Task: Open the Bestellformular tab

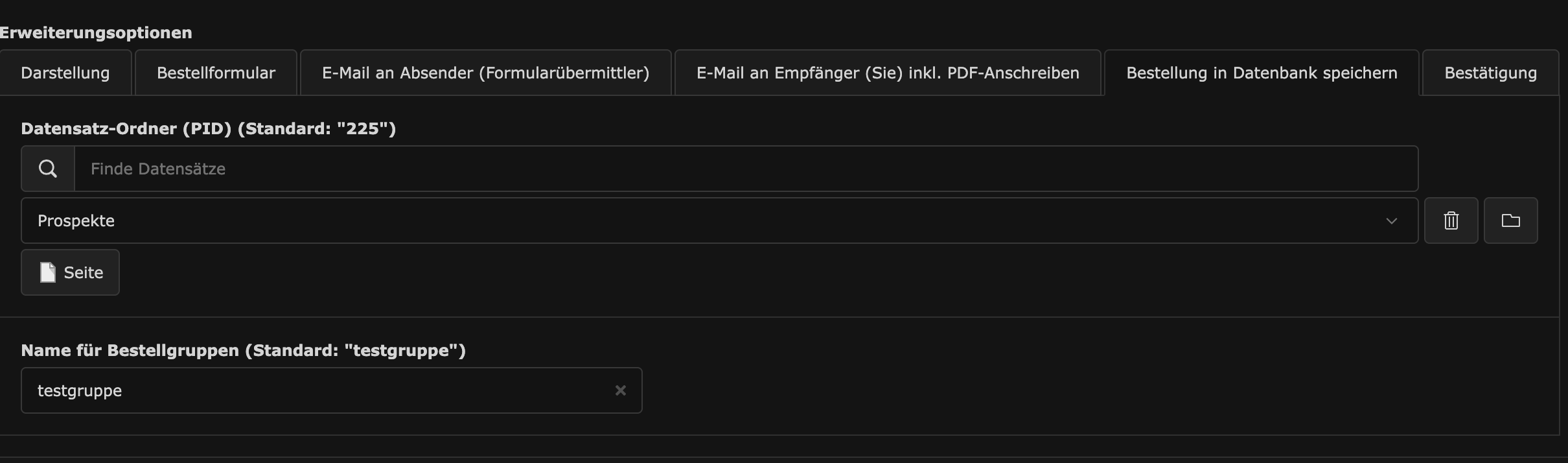Action: point(216,73)
